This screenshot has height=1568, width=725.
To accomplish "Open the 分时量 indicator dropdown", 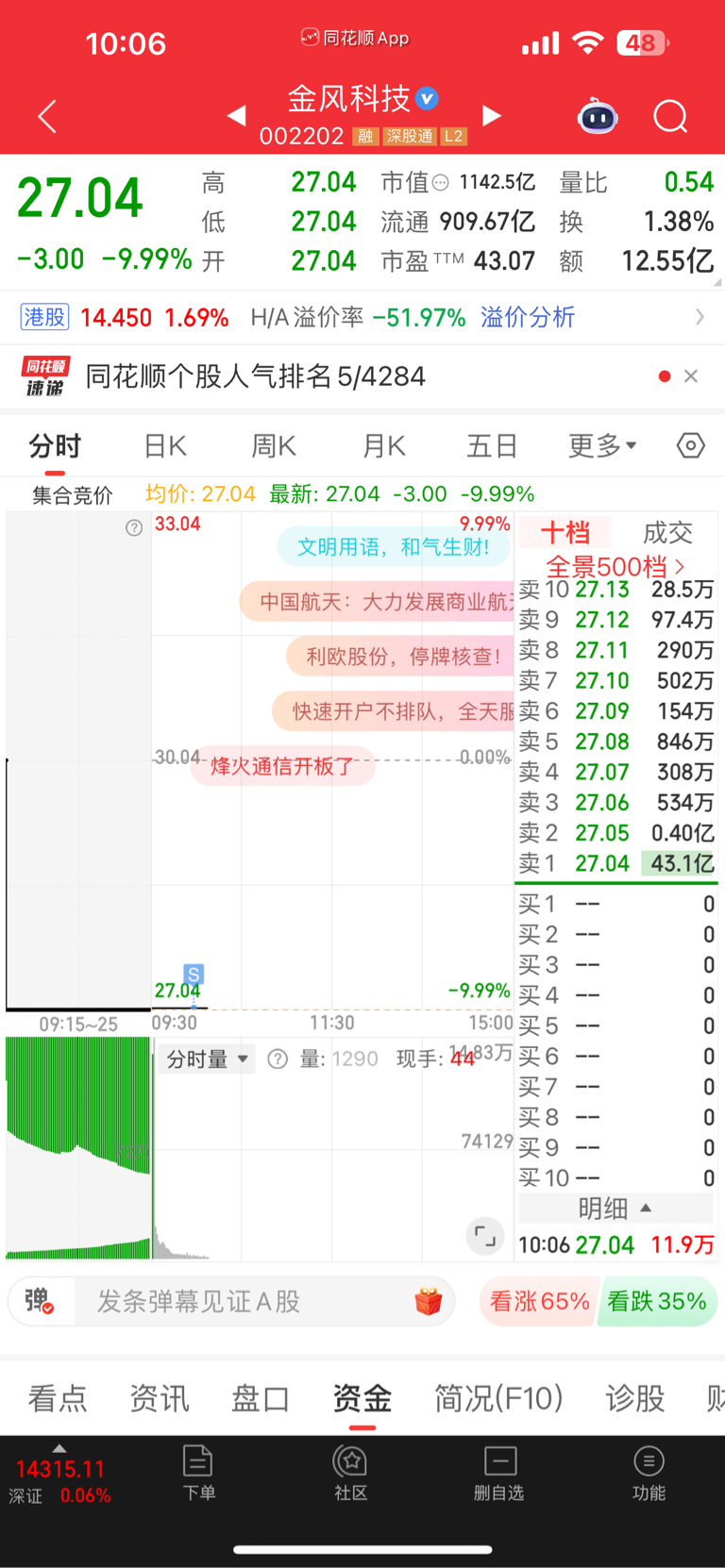I will [206, 1059].
